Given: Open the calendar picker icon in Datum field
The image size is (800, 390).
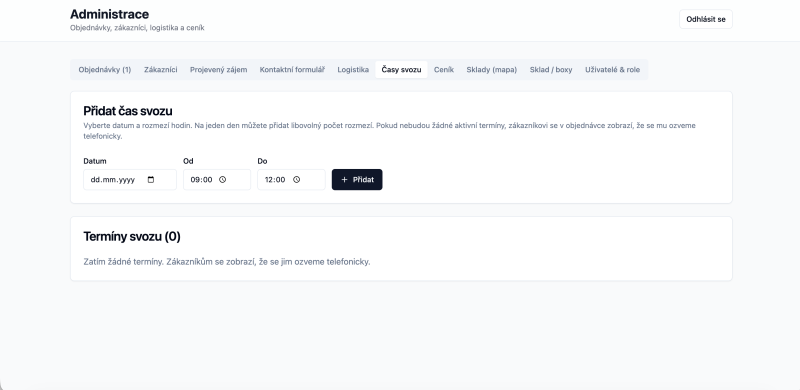Looking at the screenshot, I should tap(151, 180).
